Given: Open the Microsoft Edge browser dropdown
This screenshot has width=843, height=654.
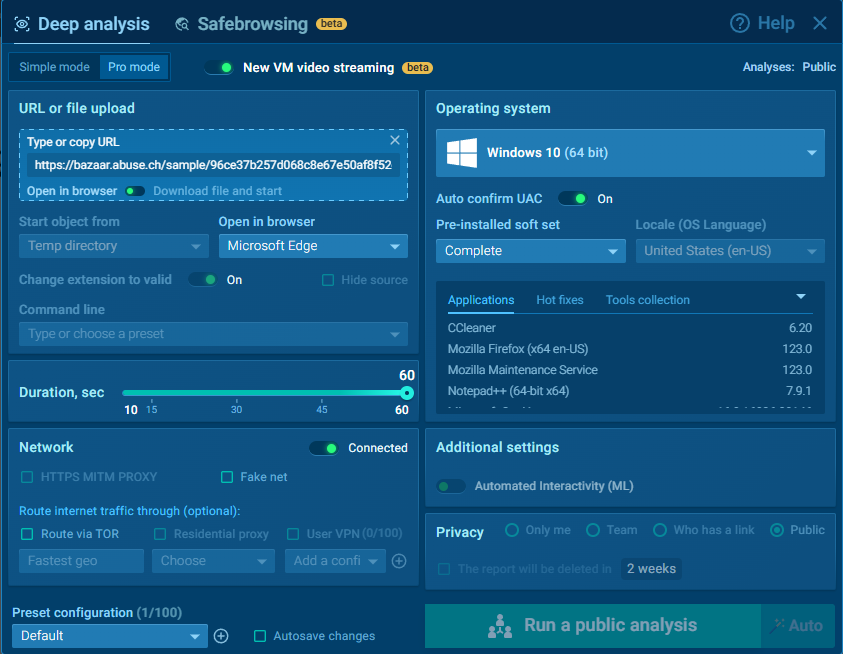Looking at the screenshot, I should click(313, 246).
